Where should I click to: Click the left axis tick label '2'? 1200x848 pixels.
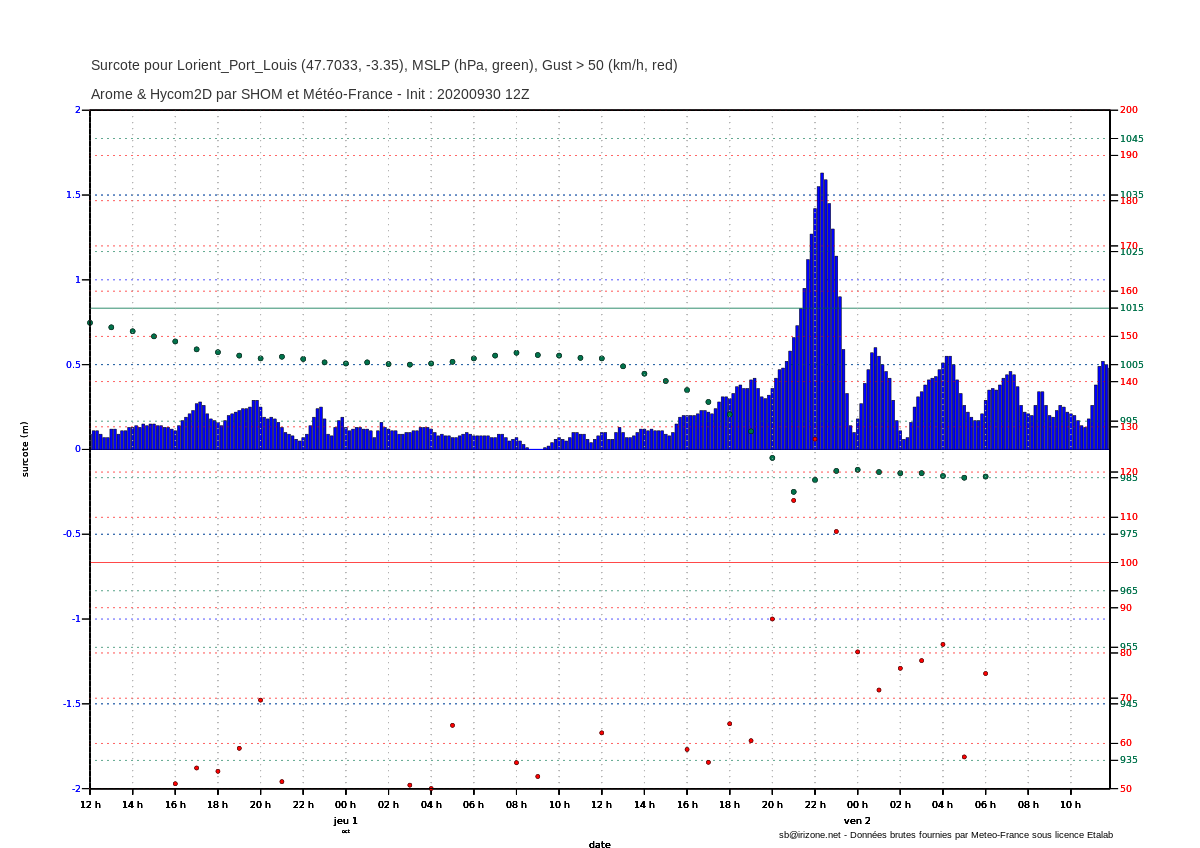click(x=78, y=110)
